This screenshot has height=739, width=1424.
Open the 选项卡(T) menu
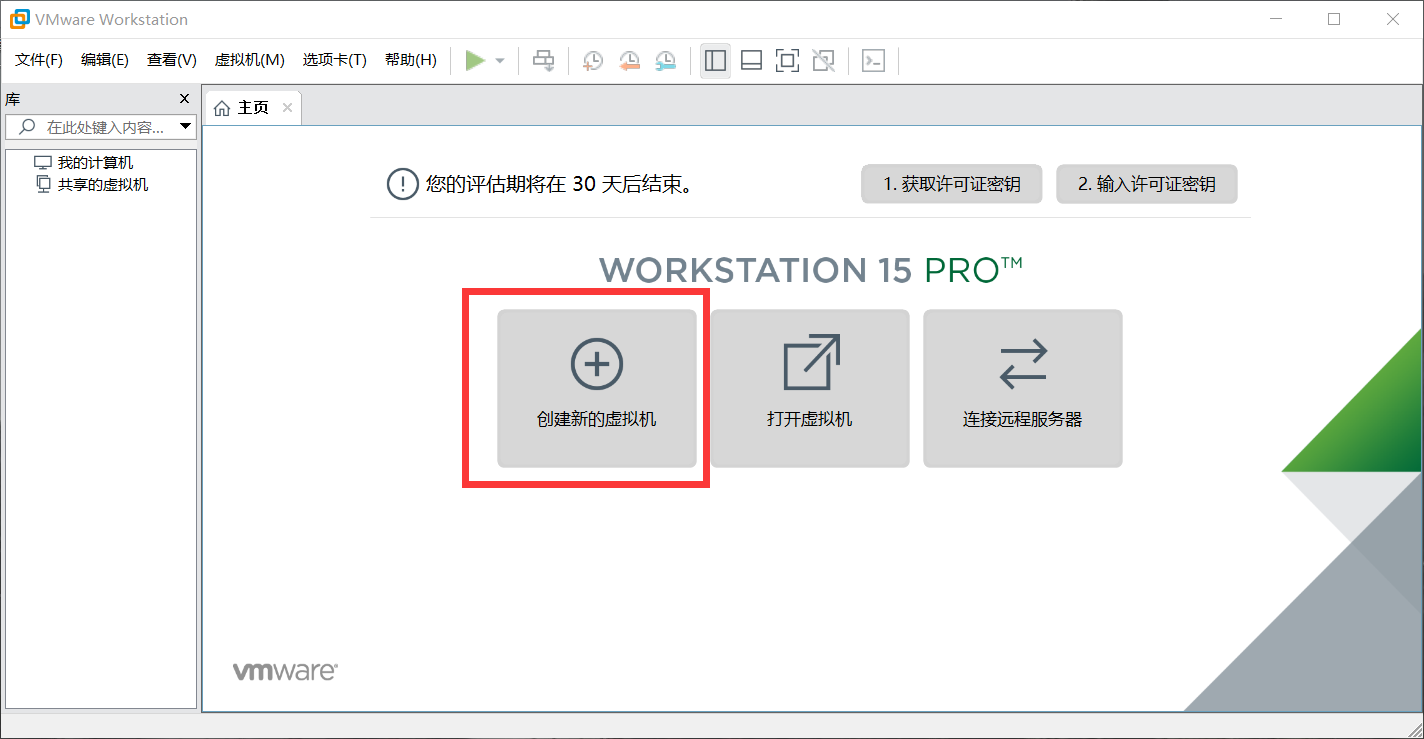click(x=335, y=60)
